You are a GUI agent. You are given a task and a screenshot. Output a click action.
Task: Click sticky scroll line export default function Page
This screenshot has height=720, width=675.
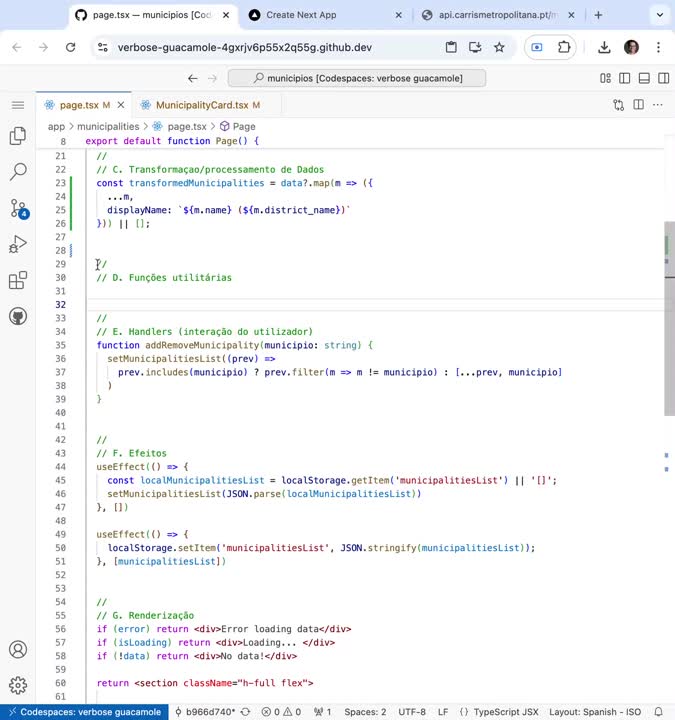[x=172, y=141]
